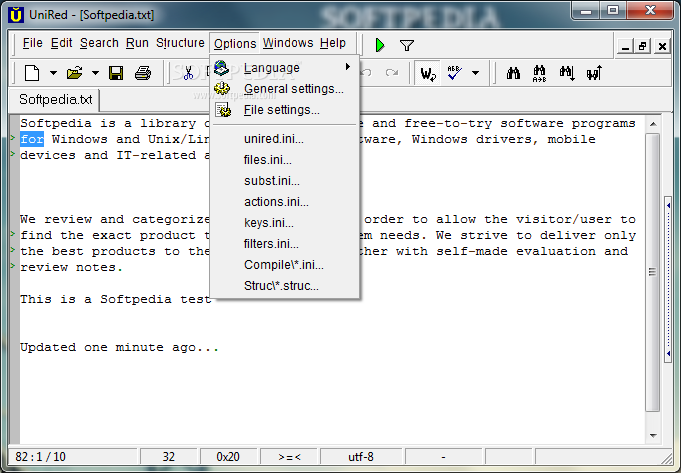
Task: Click the text 'Updated one minute ago...'
Action: pyautogui.click(x=119, y=347)
